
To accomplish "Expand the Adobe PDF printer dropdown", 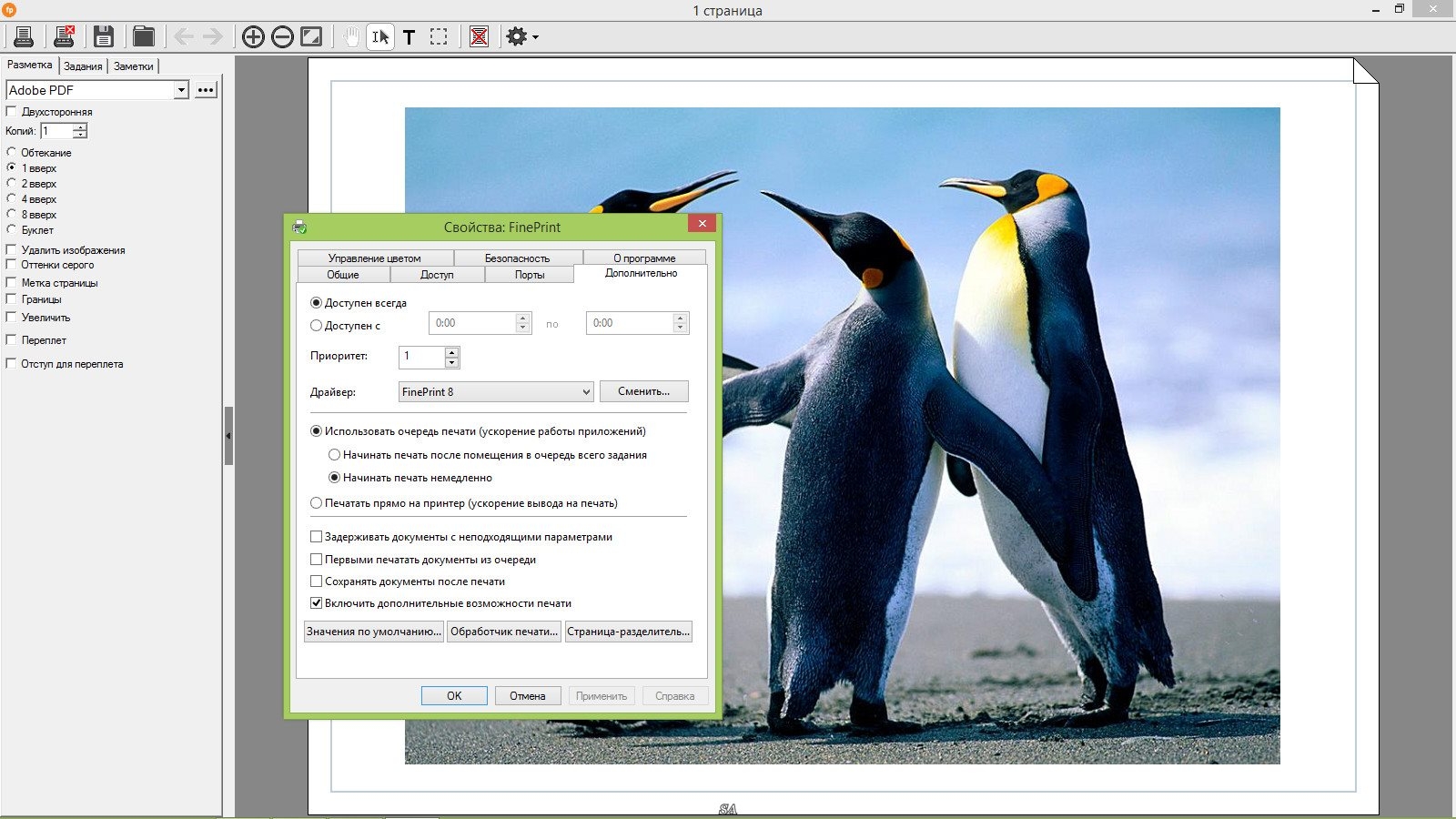I will point(181,90).
